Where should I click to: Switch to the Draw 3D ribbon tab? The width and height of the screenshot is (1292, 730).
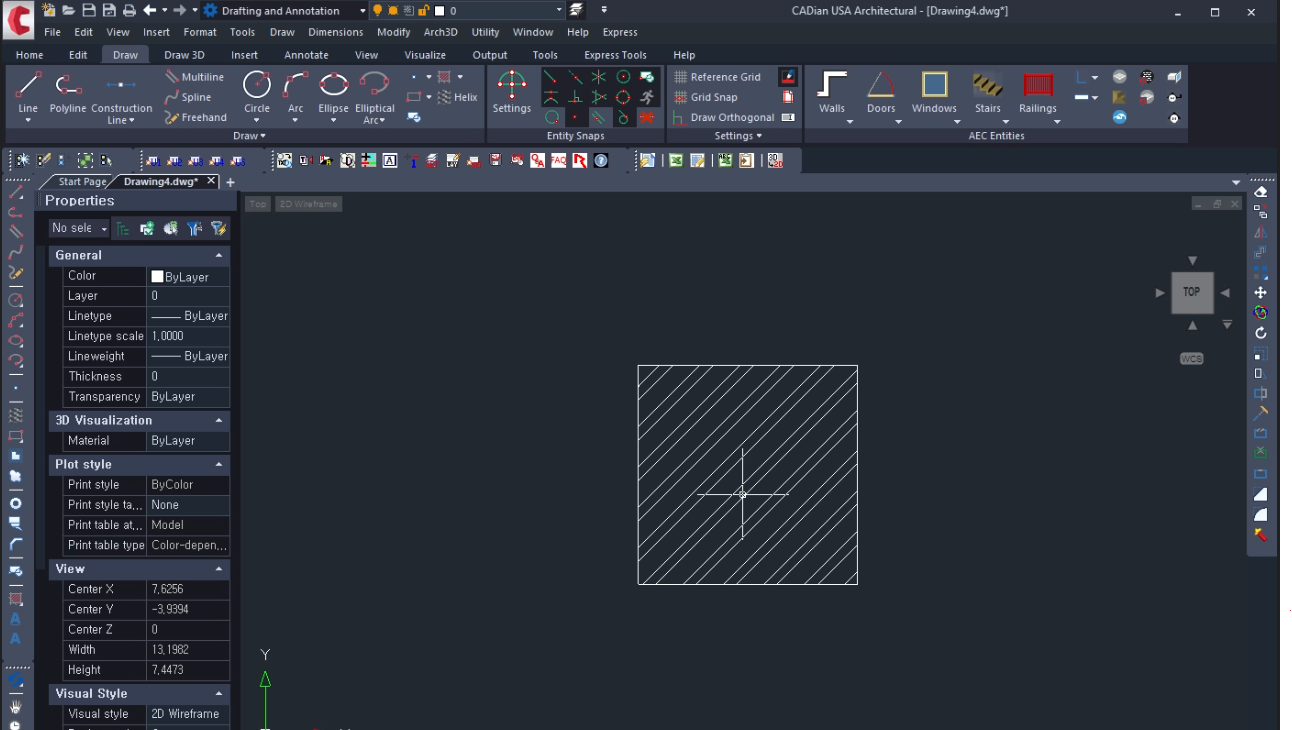point(184,55)
